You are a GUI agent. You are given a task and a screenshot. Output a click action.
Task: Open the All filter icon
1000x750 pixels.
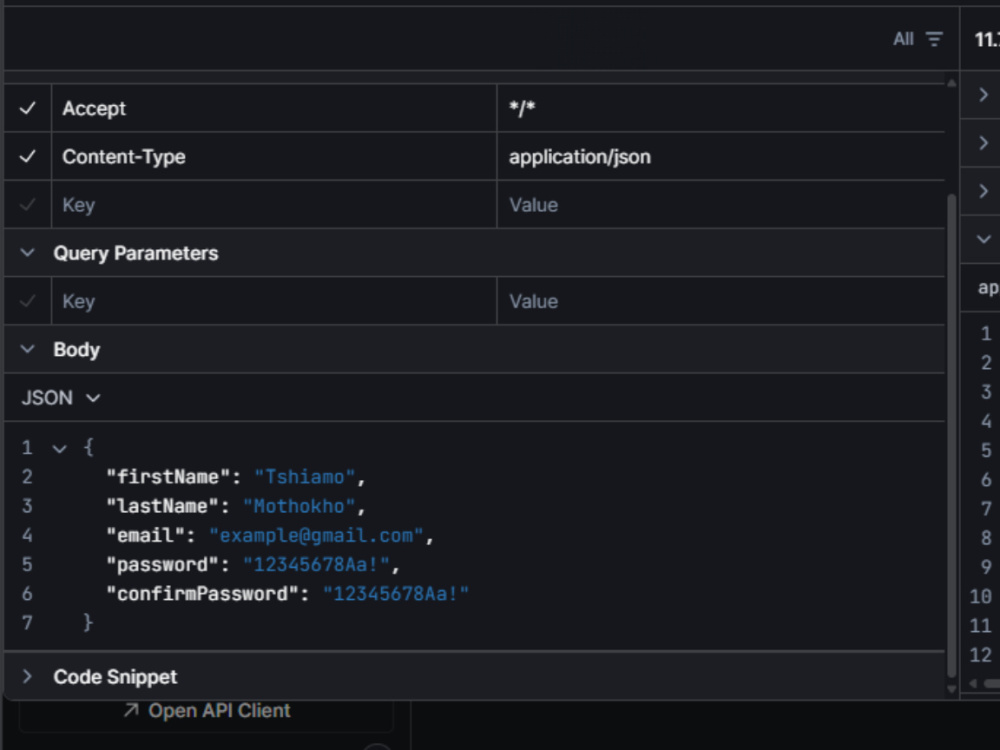coord(934,40)
